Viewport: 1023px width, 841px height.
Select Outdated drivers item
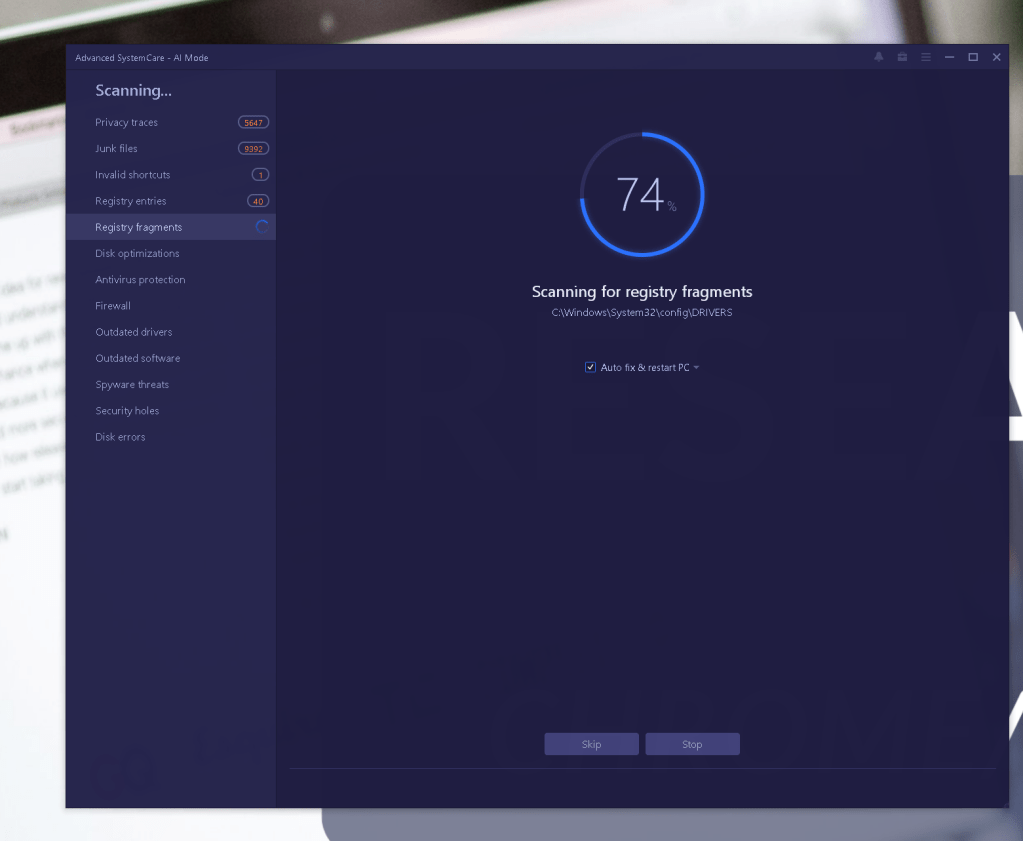pos(171,332)
